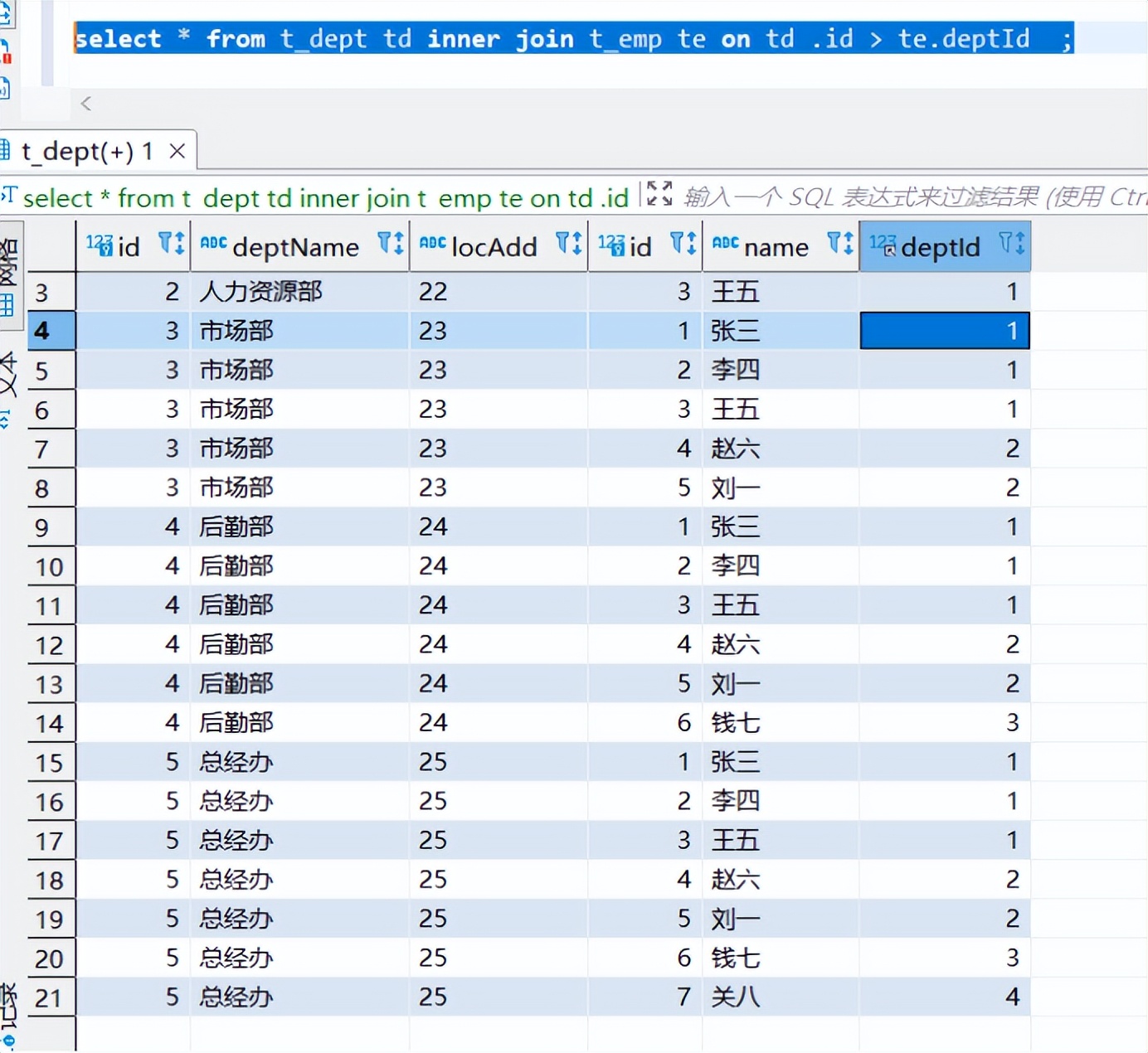This screenshot has width=1148, height=1053.
Task: Click the sort arrows in the deptName header
Action: point(397,243)
